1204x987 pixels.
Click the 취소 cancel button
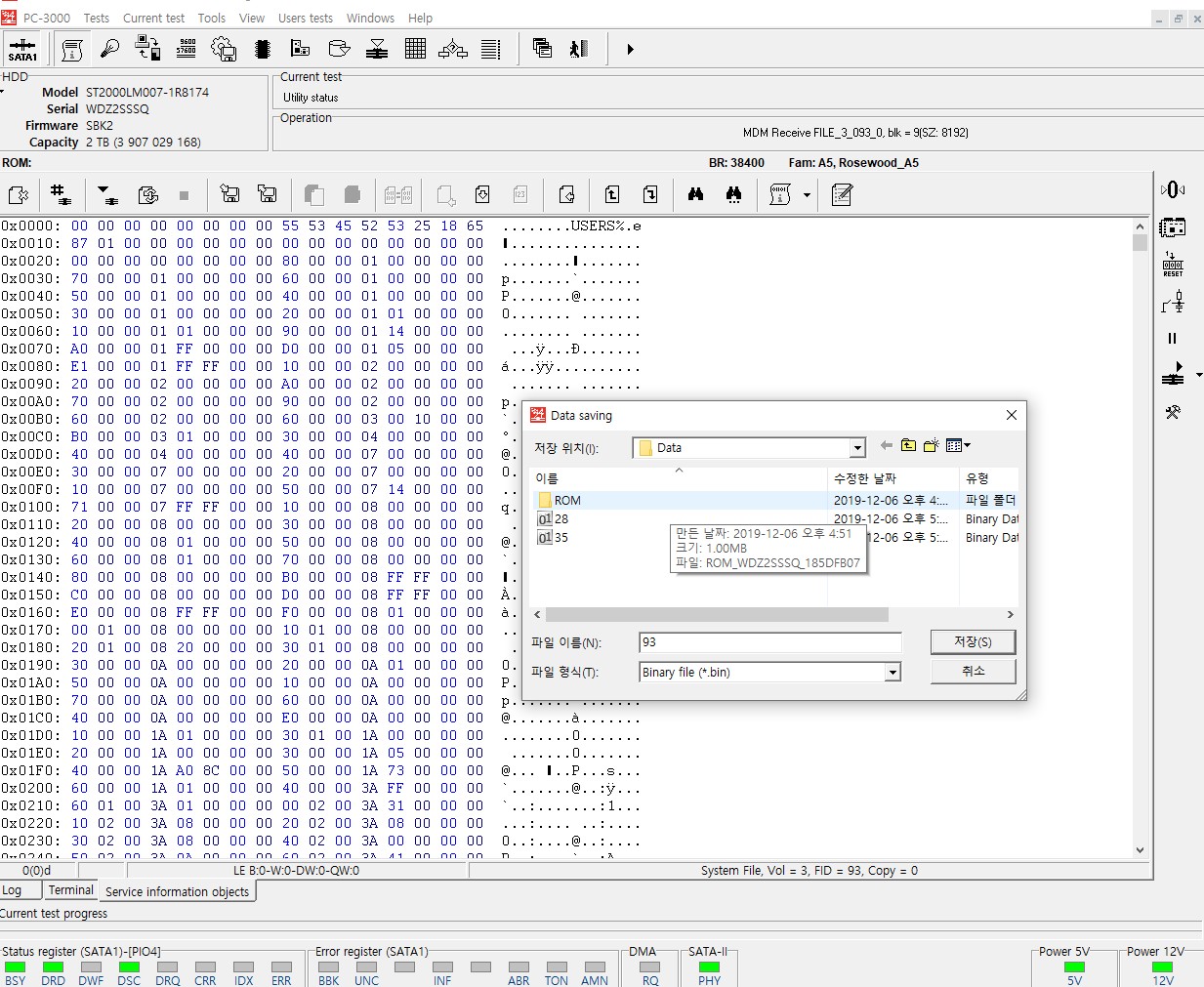[x=973, y=671]
